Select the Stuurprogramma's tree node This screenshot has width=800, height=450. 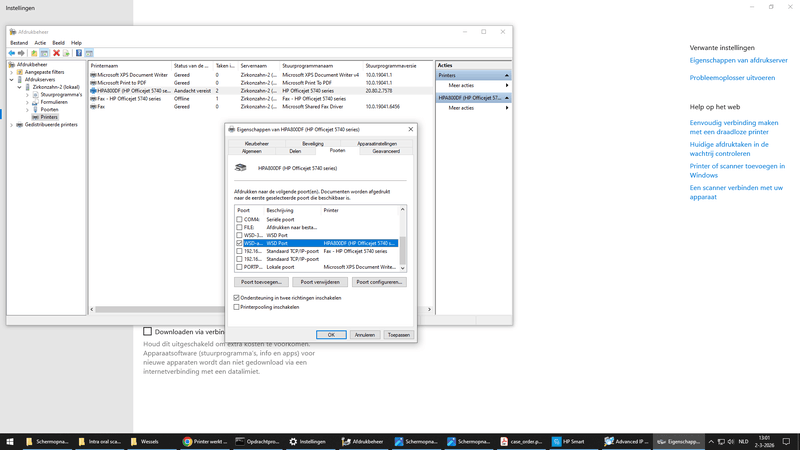[x=61, y=94]
